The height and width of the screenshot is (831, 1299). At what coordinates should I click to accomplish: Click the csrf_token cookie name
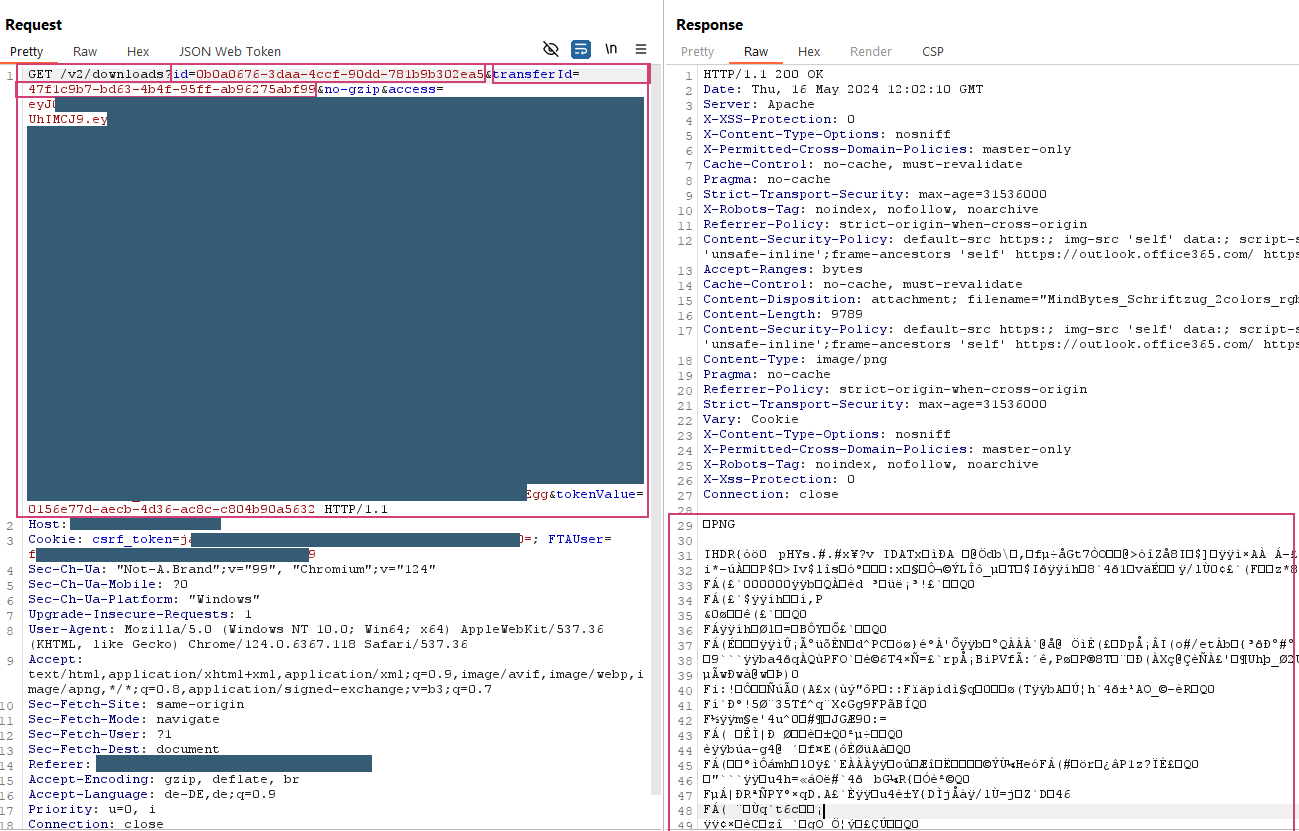tap(135, 539)
